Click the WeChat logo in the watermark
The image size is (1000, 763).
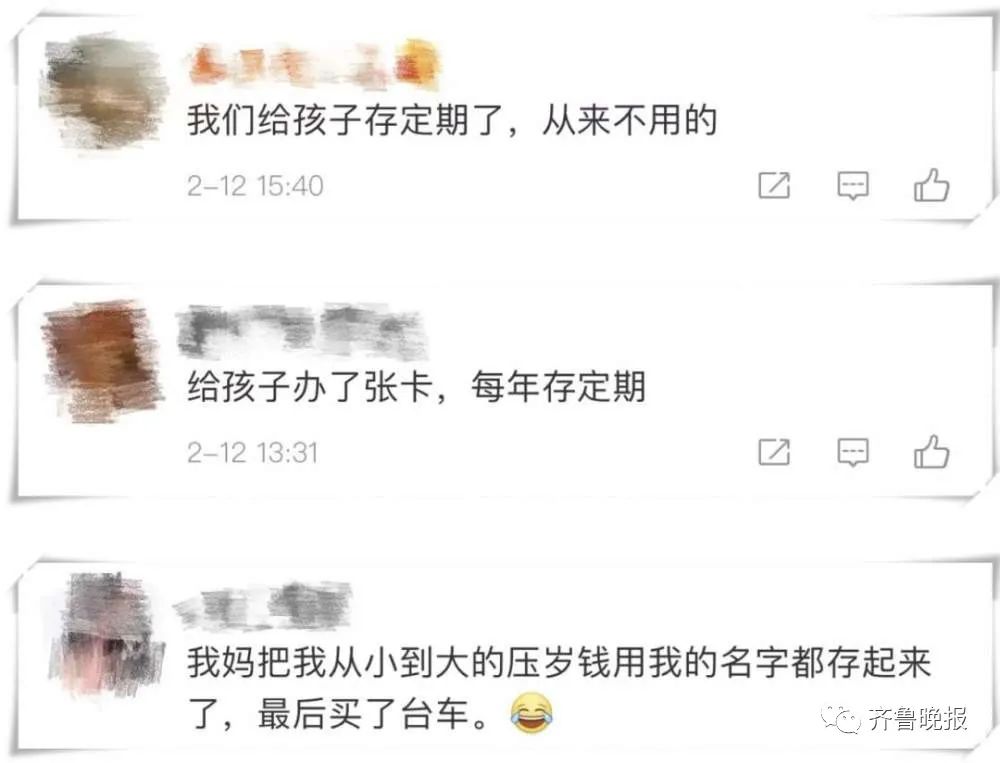pos(841,720)
